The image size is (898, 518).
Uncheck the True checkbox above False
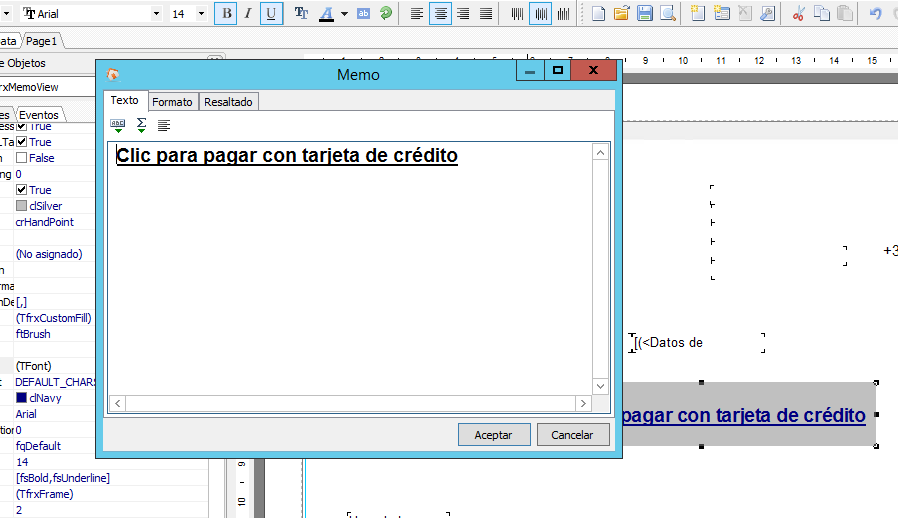[22, 142]
